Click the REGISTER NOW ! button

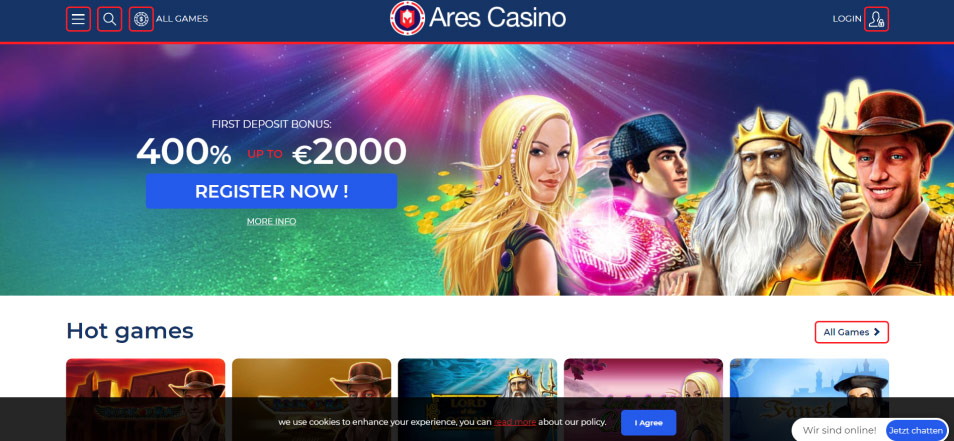[x=271, y=191]
